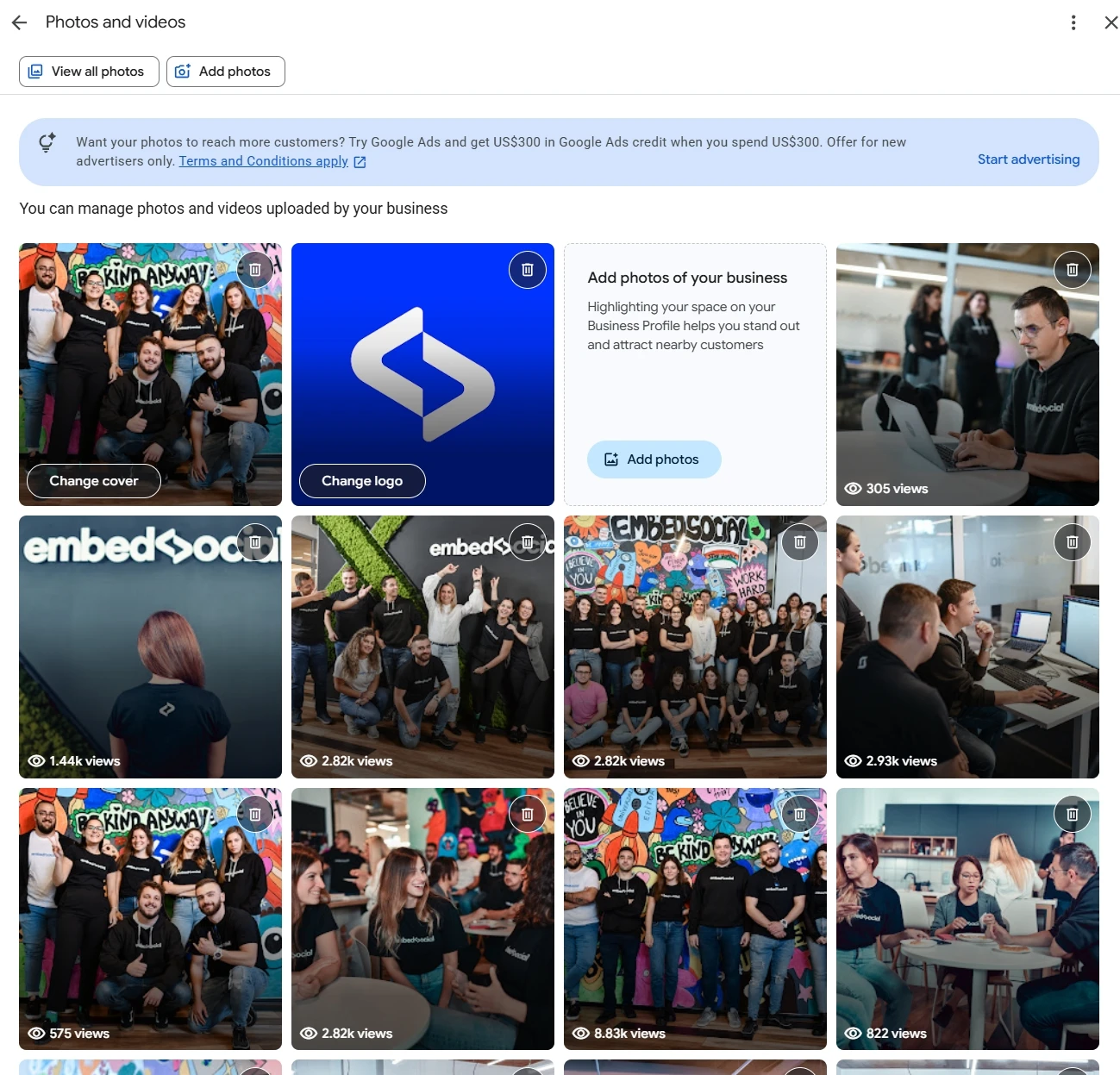
Task: Open the three-dot more options menu
Action: (1073, 22)
